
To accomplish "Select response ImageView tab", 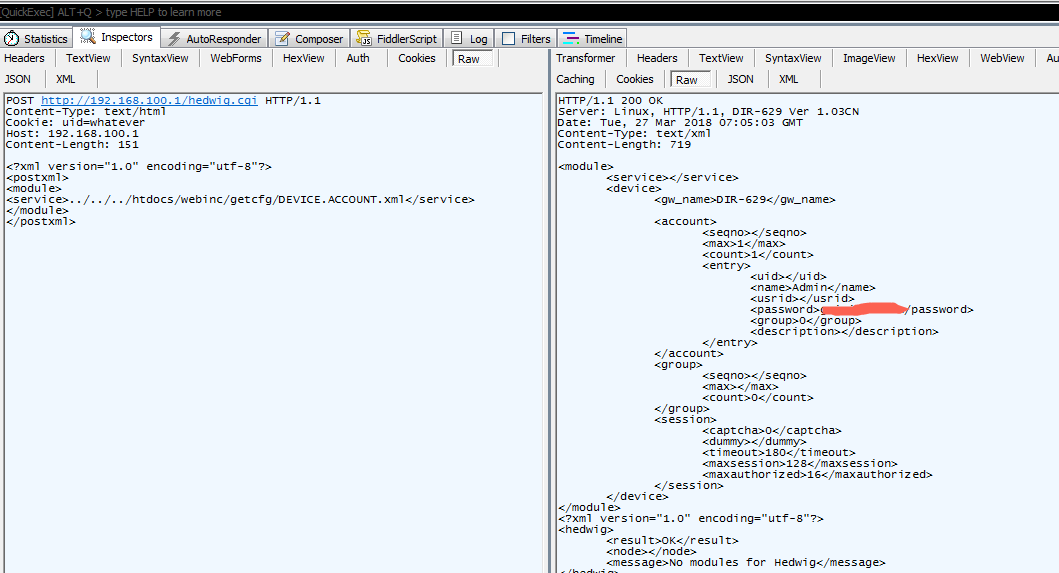I will coord(869,58).
